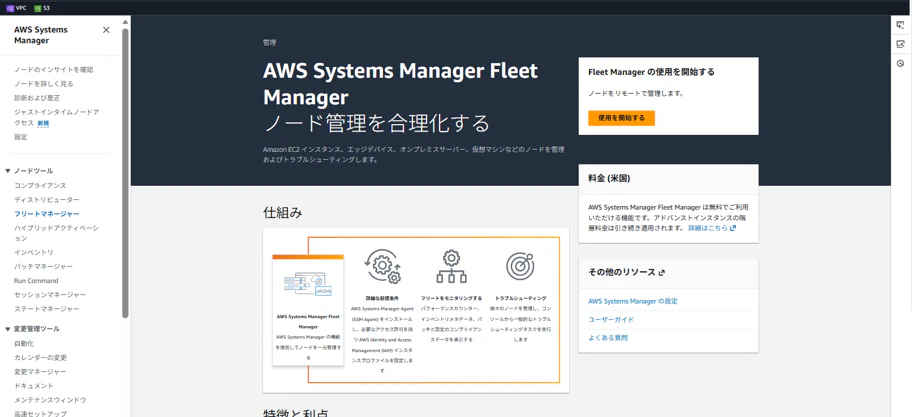The height and width of the screenshot is (417, 912).
Task: Open the 詳細はこちら pricing link
Action: click(x=708, y=229)
